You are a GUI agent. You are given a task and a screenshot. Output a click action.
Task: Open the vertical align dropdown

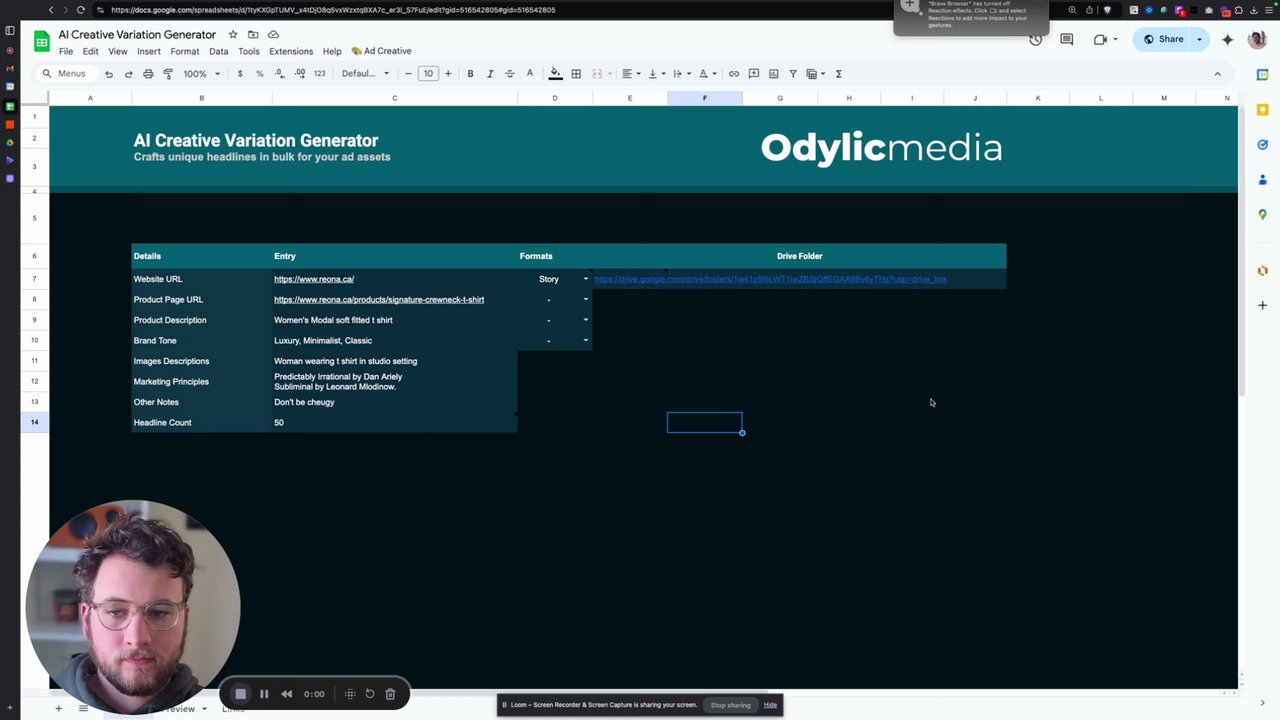[655, 74]
